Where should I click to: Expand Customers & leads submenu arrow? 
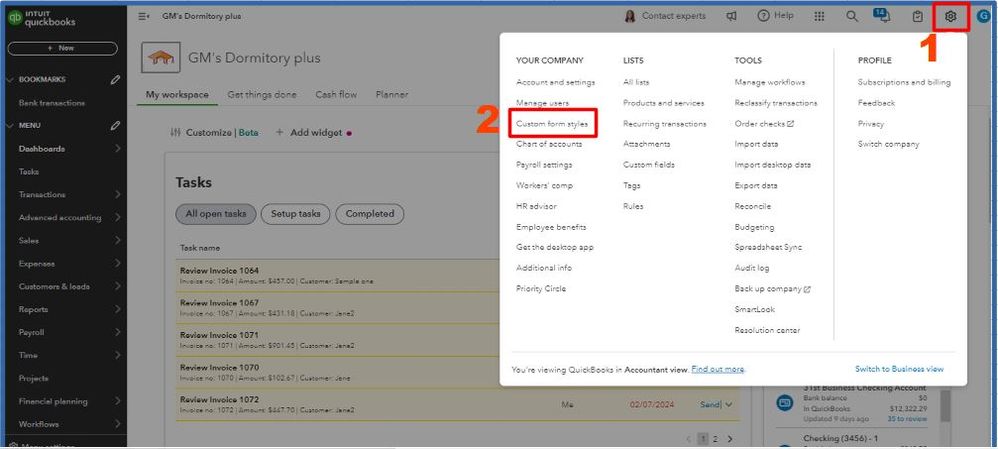[x=118, y=287]
